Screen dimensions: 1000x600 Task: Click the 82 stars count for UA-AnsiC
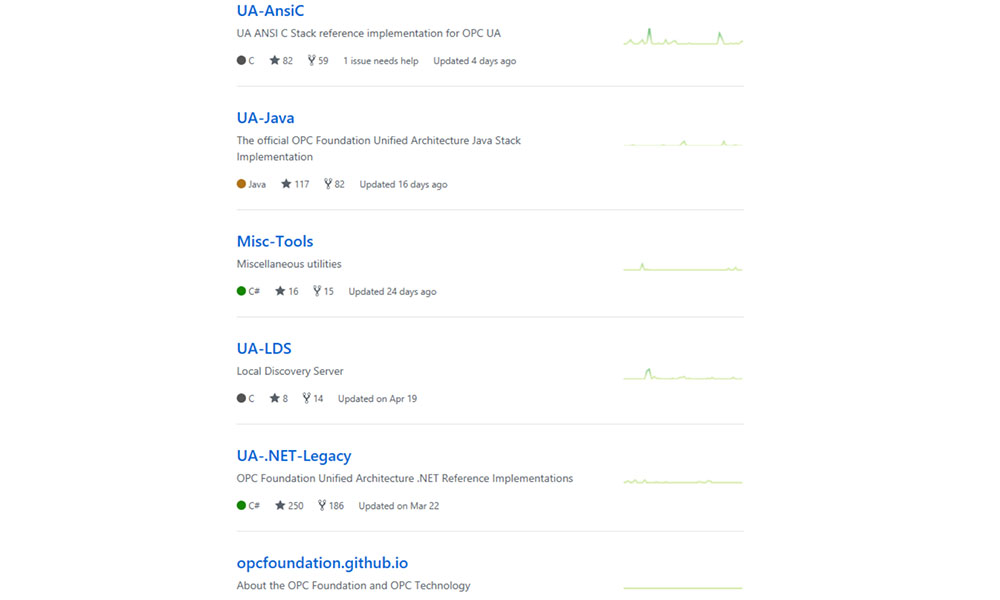pos(288,61)
